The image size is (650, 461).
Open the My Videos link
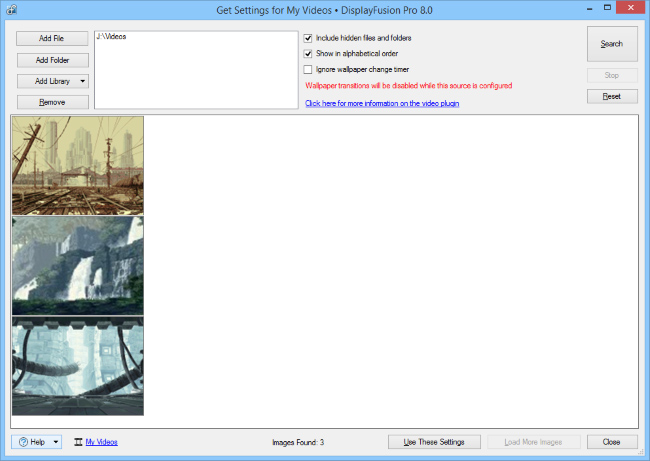point(102,442)
